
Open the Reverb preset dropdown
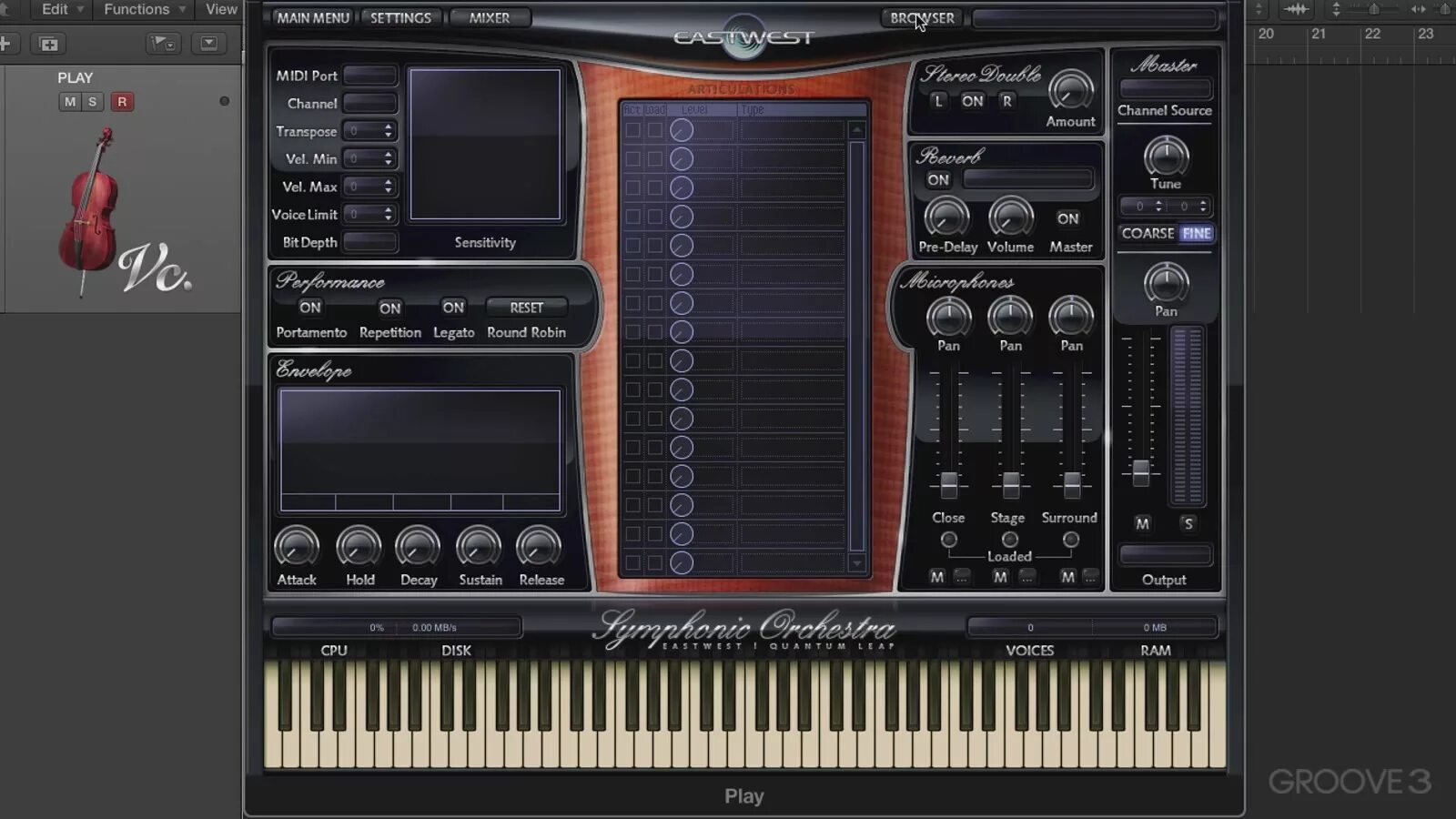coord(1028,179)
